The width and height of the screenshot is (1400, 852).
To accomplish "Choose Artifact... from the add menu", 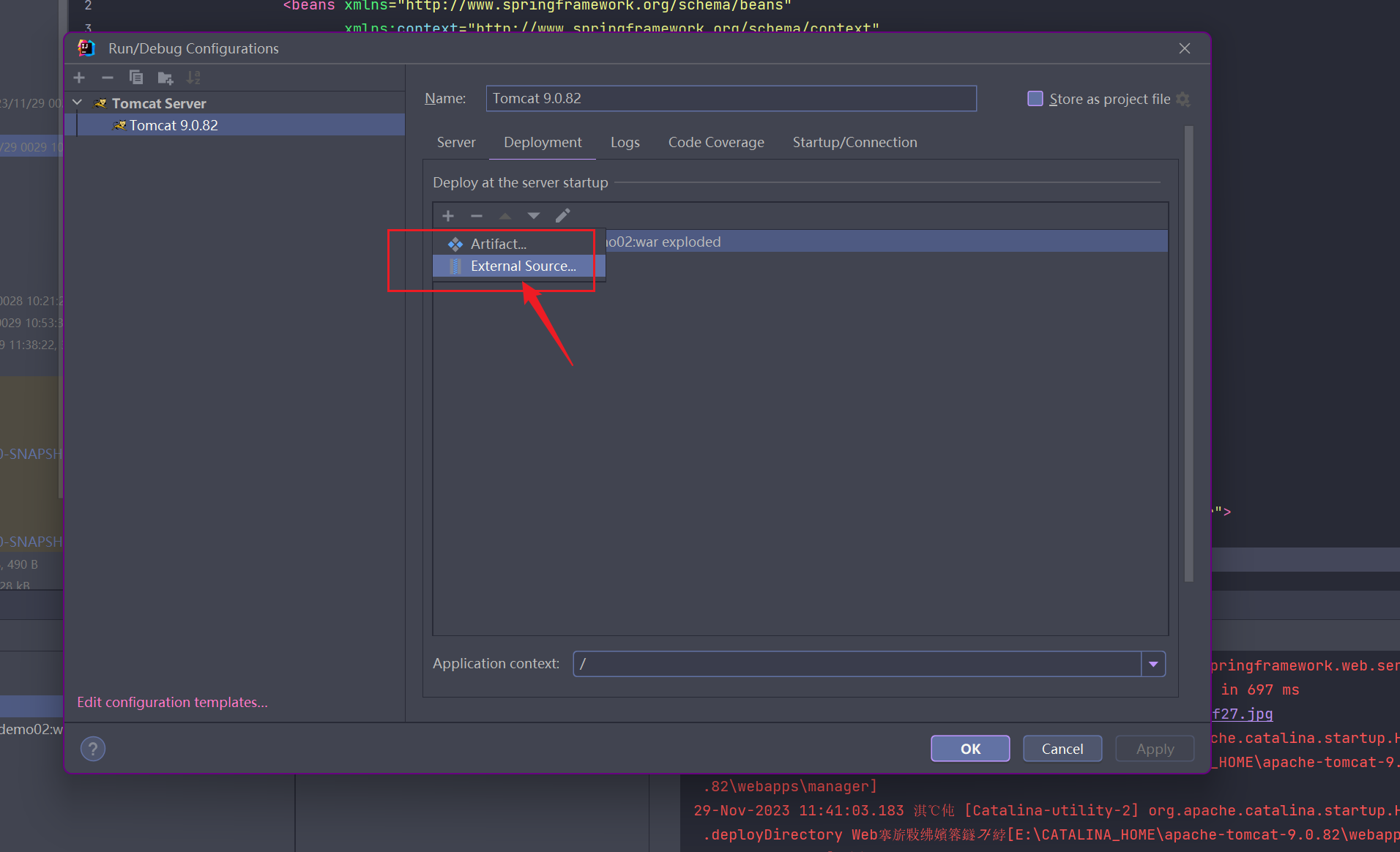I will tap(519, 244).
